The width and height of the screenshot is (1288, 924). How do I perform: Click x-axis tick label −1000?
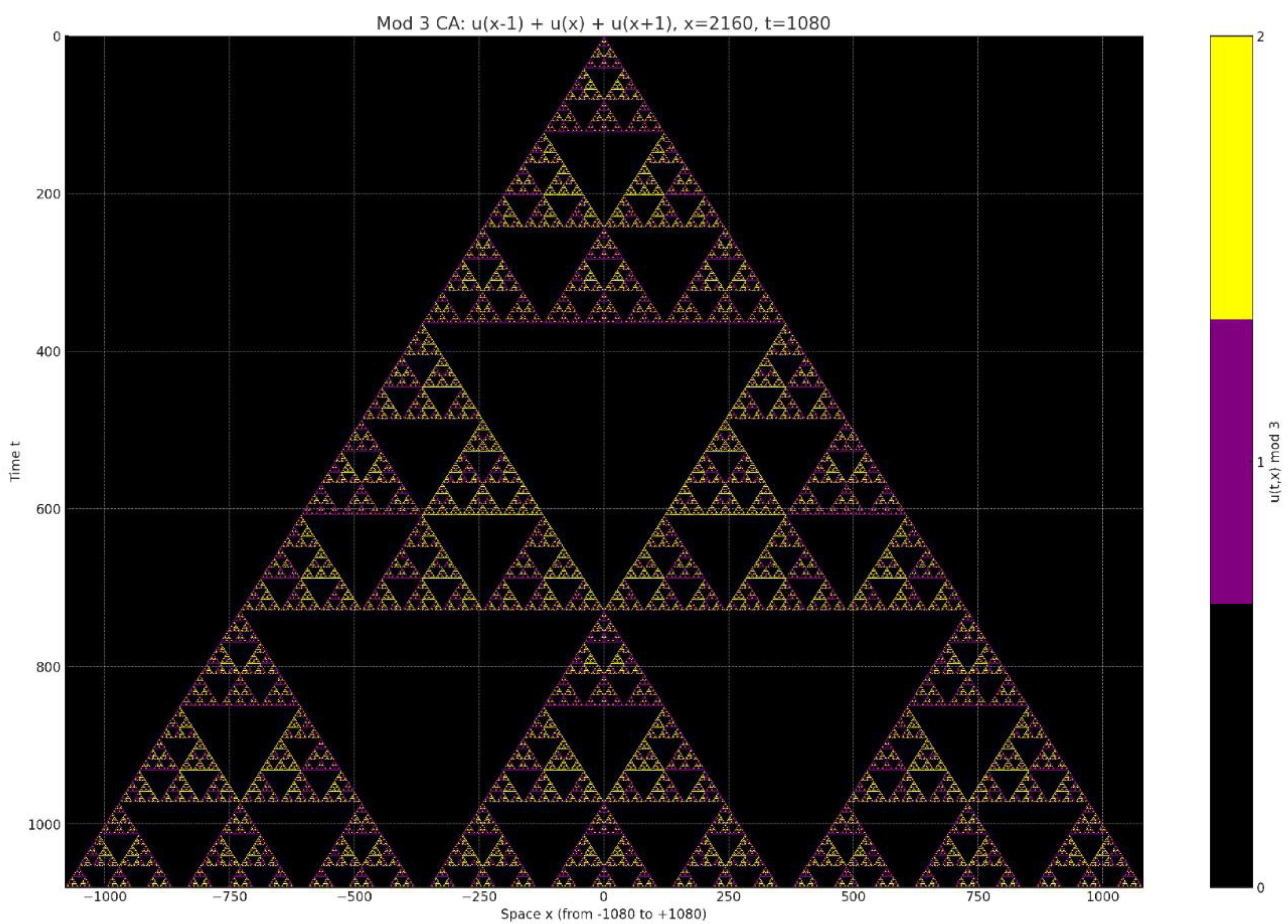click(105, 897)
